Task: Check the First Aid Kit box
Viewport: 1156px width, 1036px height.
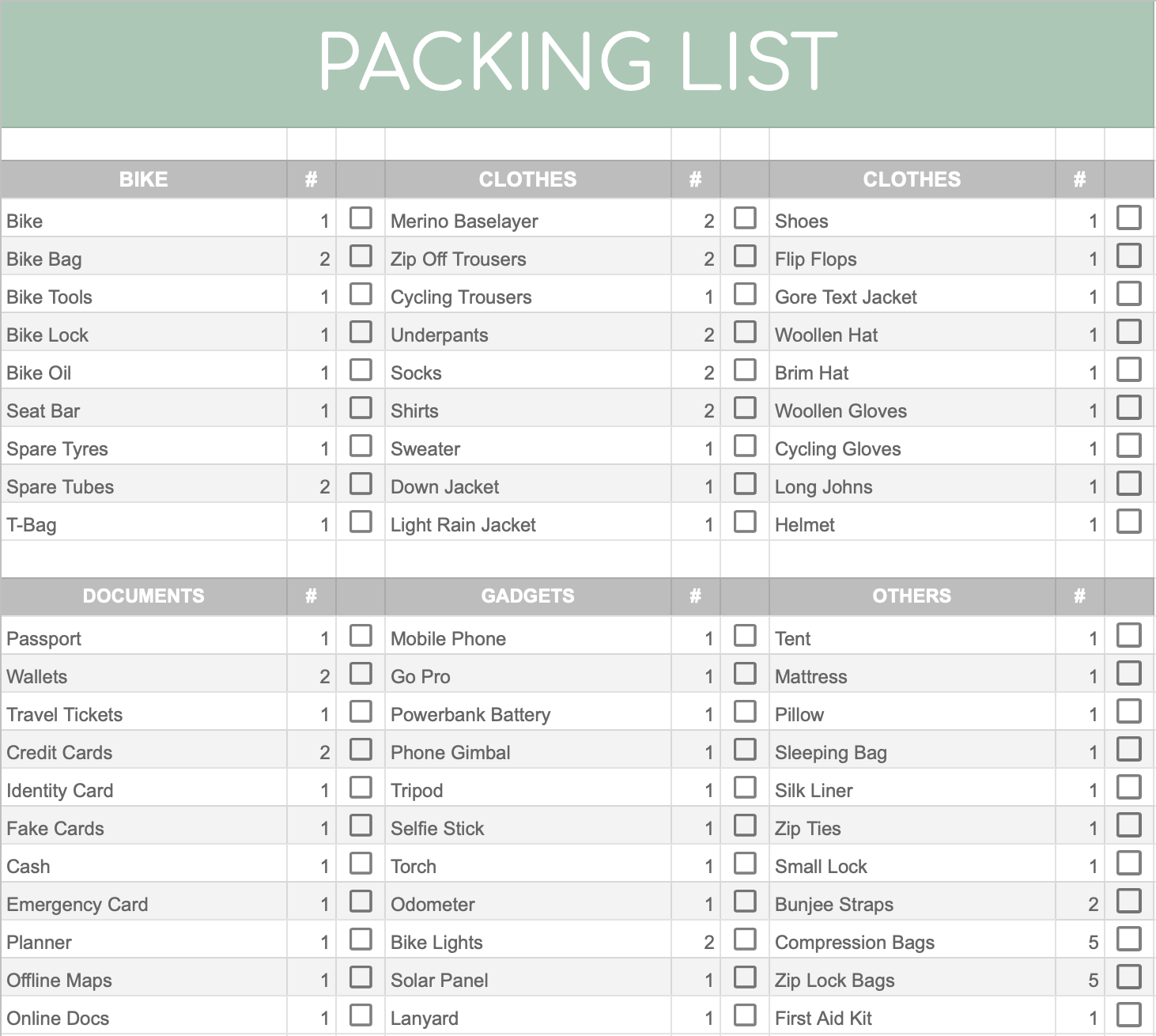Action: point(1129,1015)
